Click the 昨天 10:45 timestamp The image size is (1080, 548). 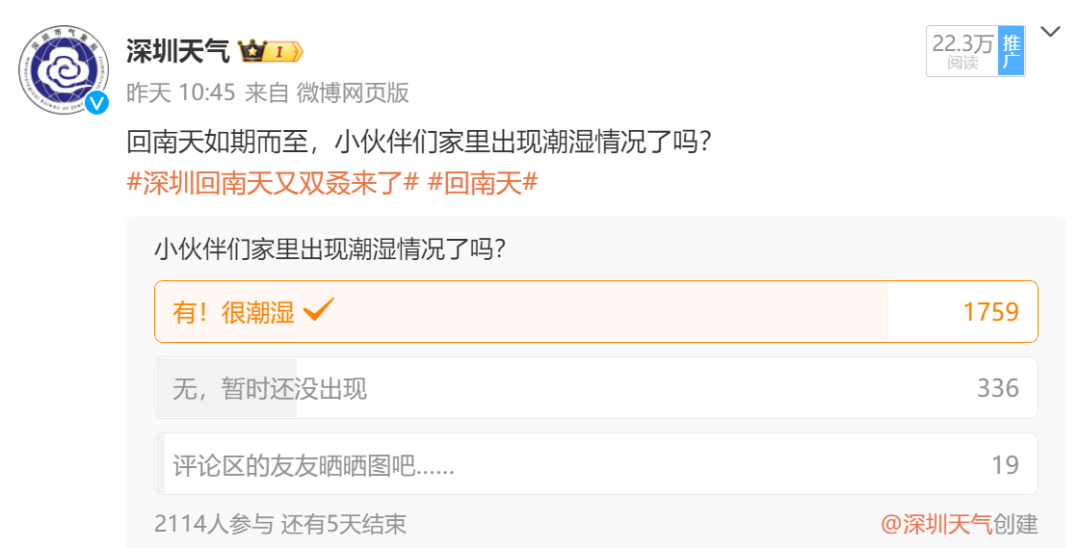click(180, 93)
